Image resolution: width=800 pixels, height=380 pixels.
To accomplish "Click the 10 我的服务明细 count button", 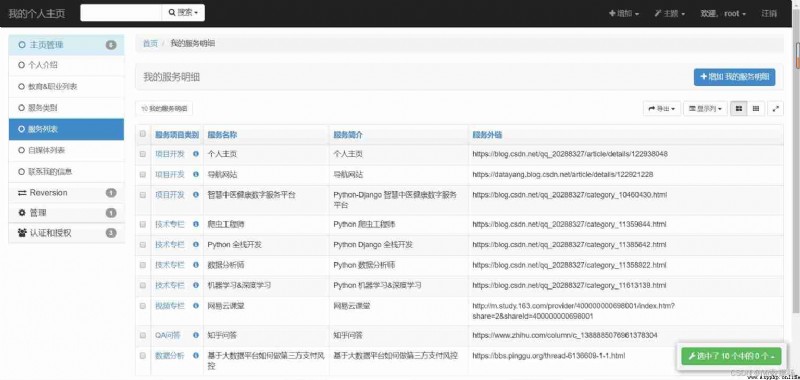I will (164, 109).
